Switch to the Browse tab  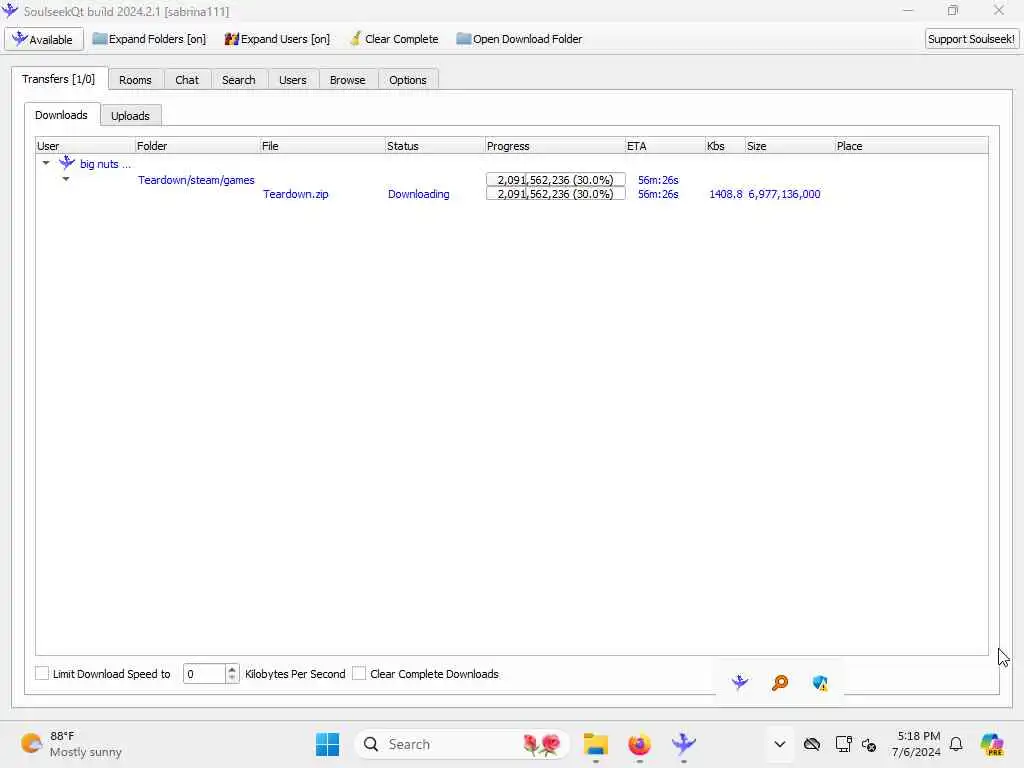[x=347, y=80]
